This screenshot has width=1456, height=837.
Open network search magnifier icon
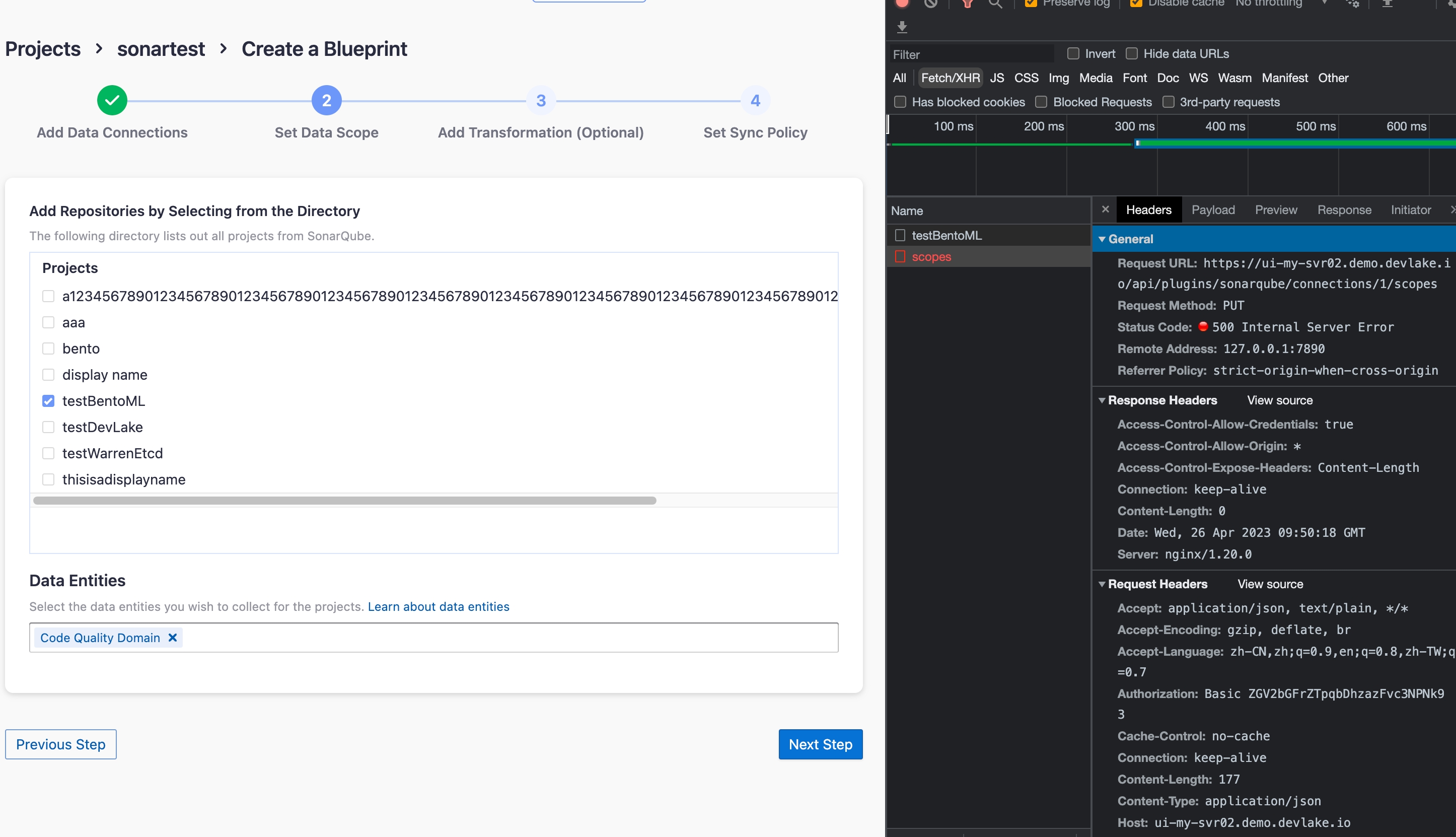point(996,4)
